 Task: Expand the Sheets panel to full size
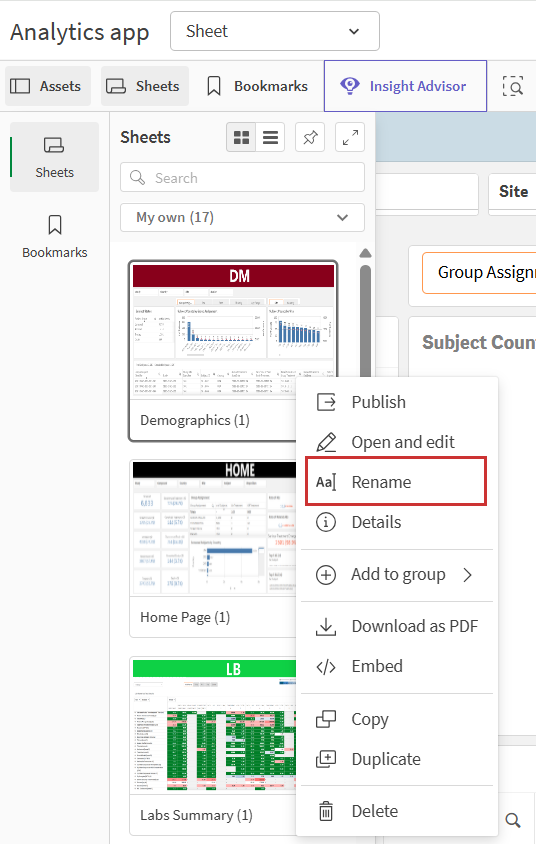350,137
